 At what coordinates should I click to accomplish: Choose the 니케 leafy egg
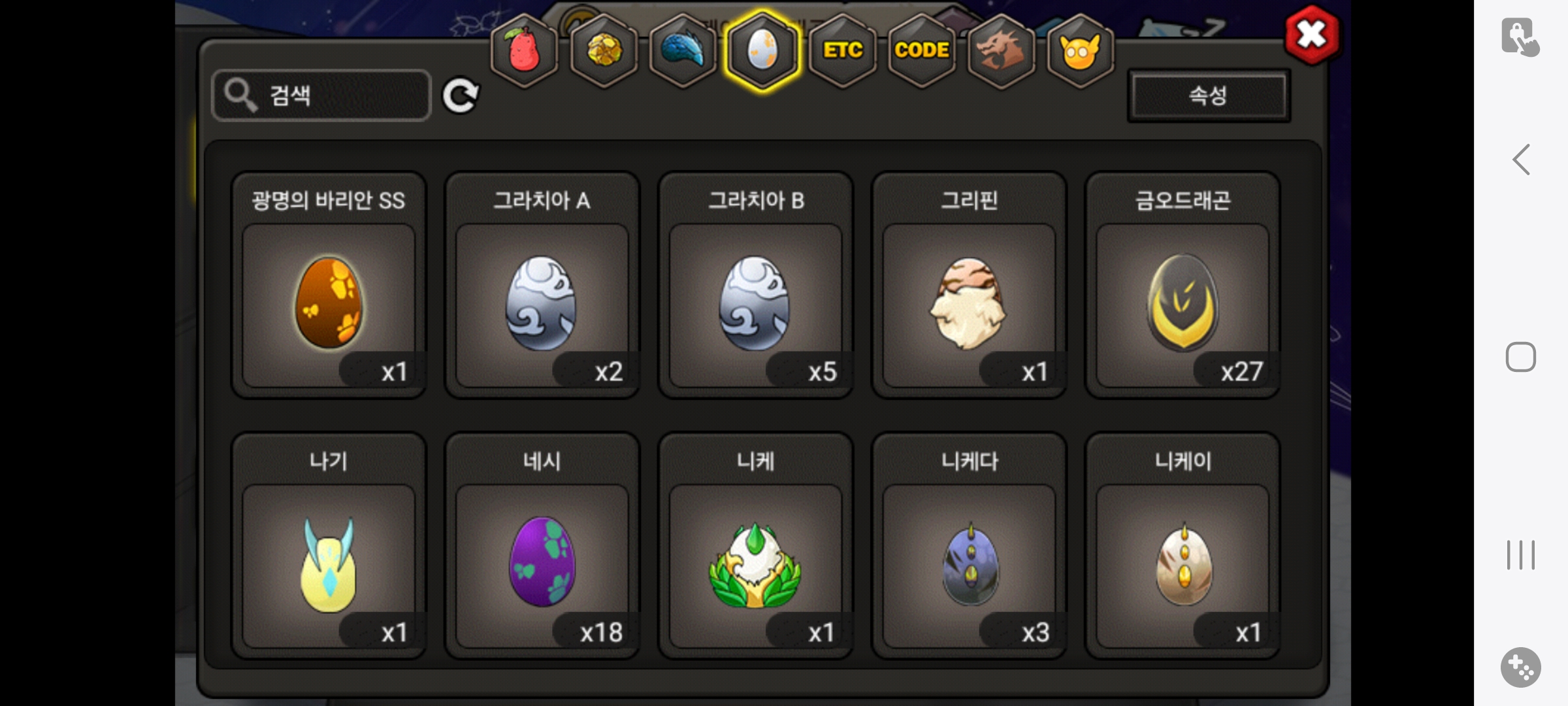point(756,545)
